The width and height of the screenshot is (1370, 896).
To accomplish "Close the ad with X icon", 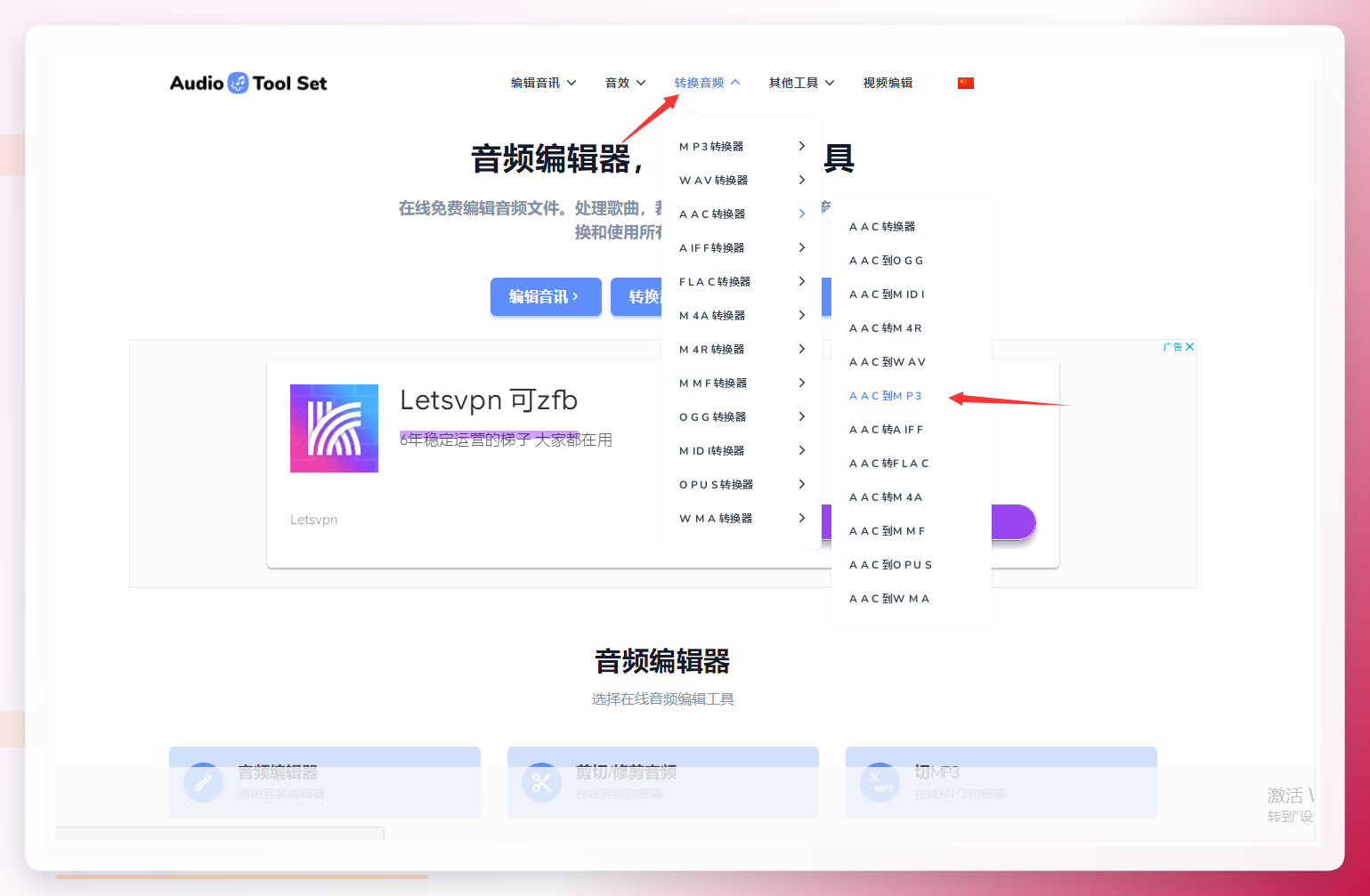I will click(1190, 346).
